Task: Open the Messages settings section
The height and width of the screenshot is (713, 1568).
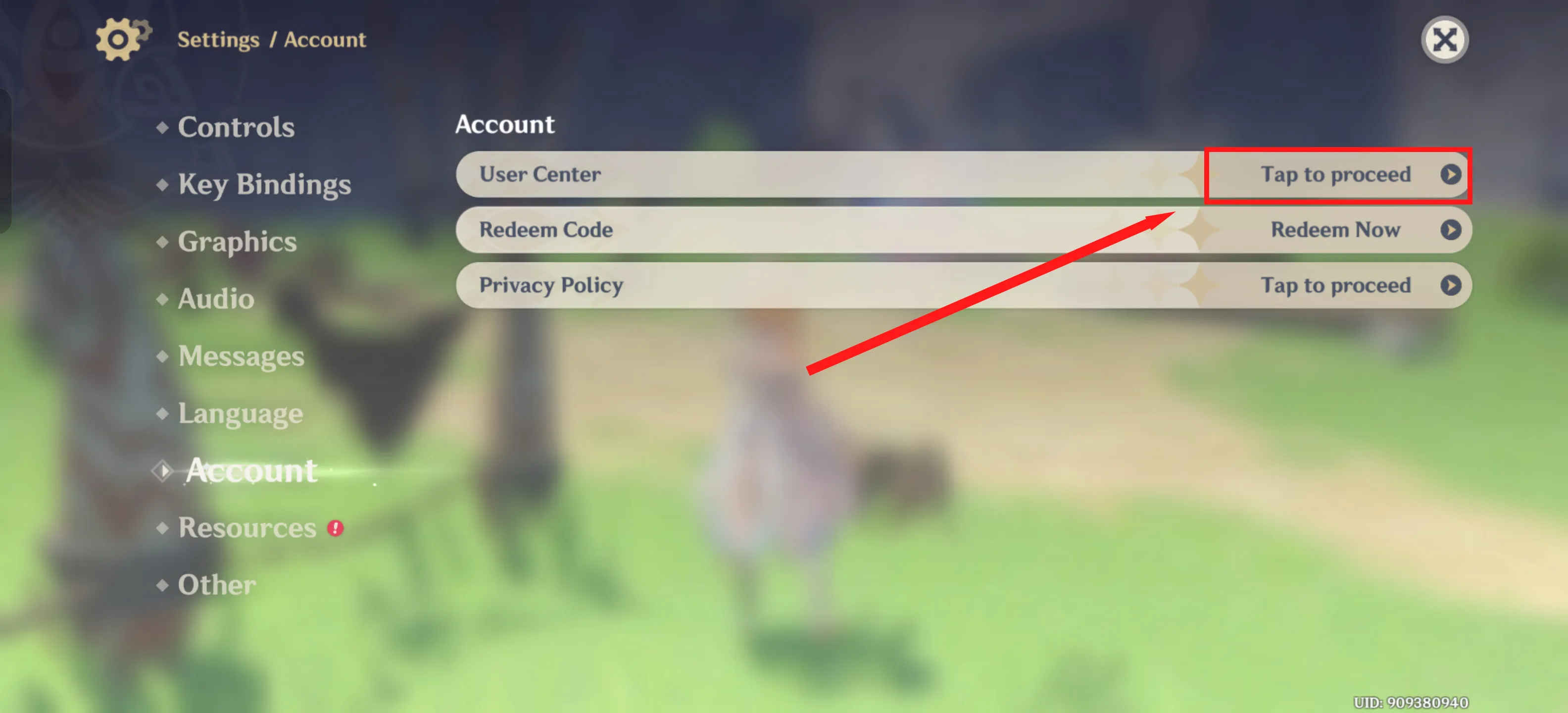Action: 241,356
